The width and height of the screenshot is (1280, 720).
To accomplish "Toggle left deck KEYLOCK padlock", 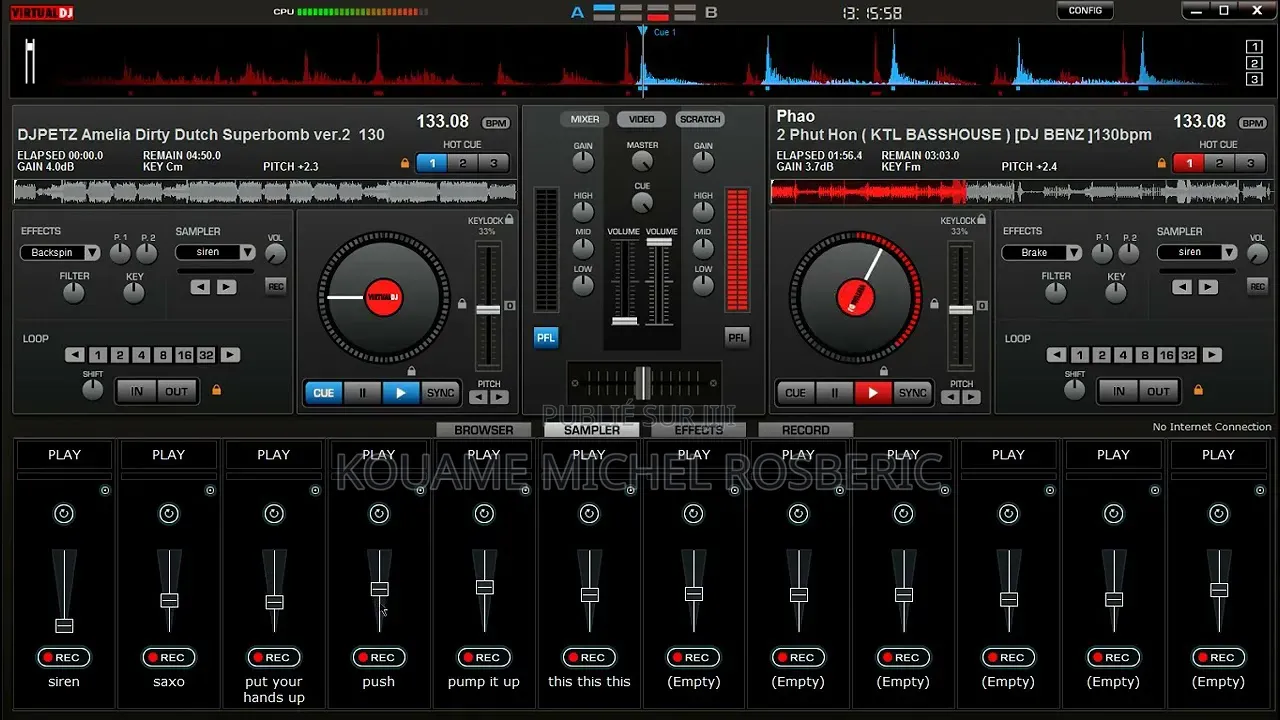I will (509, 219).
